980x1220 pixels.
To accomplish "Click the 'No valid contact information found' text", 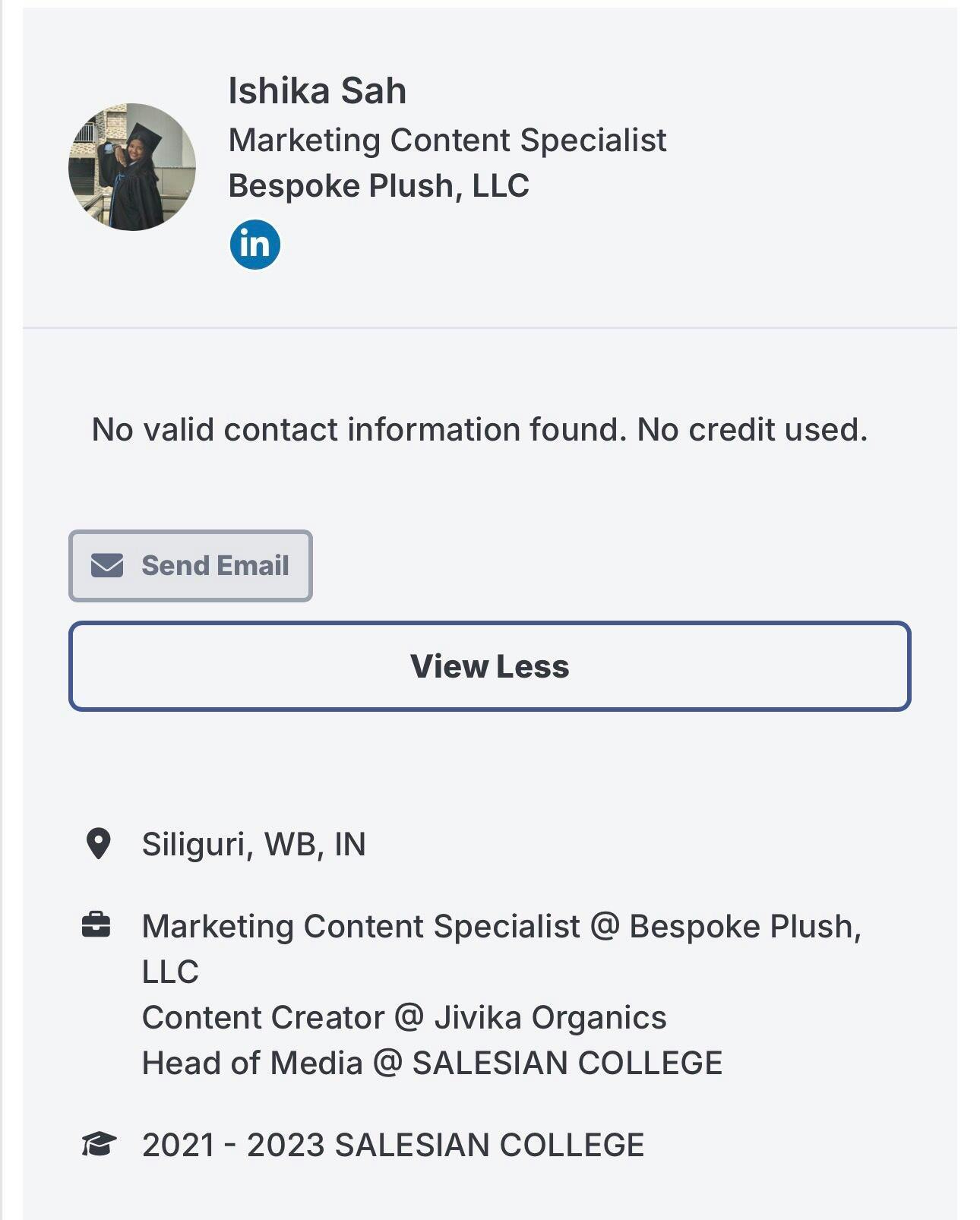I will click(359, 430).
